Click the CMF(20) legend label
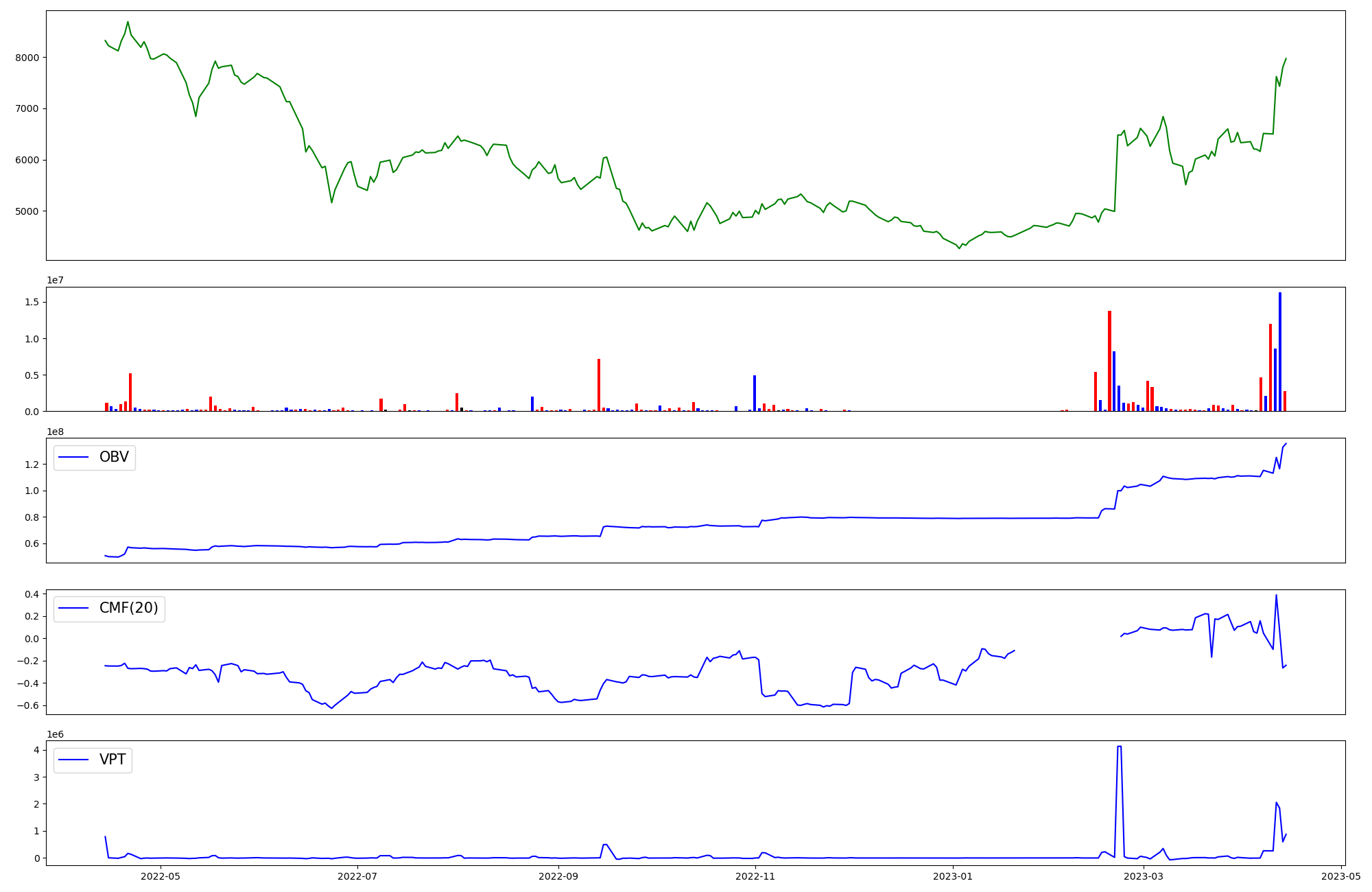 [128, 608]
